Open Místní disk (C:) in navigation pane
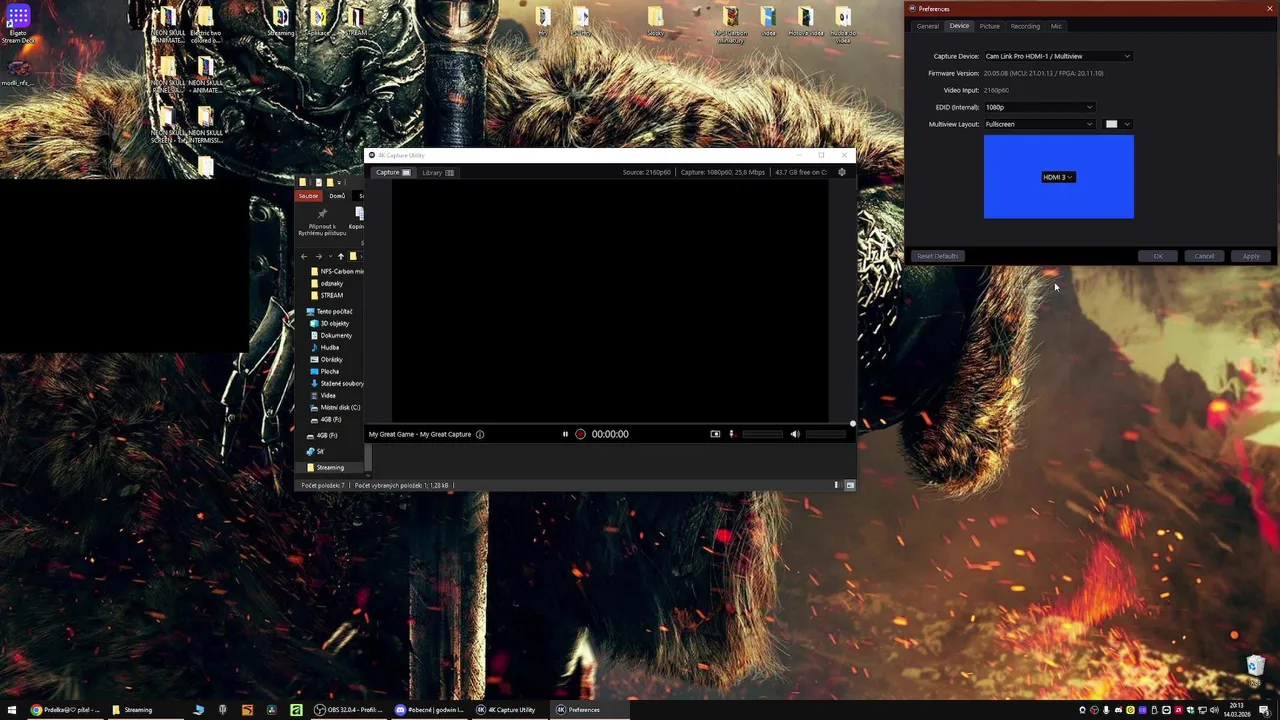The image size is (1280, 720). click(335, 407)
